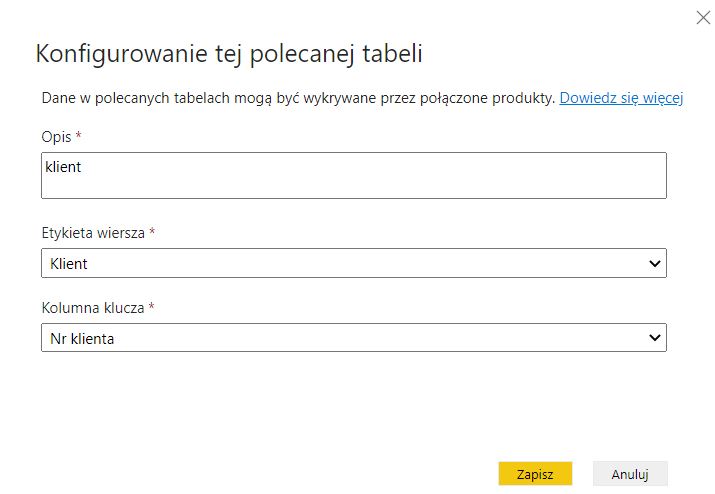Click the required asterisk after Etykieta wiersza
This screenshot has width=715, height=494.
(152, 232)
